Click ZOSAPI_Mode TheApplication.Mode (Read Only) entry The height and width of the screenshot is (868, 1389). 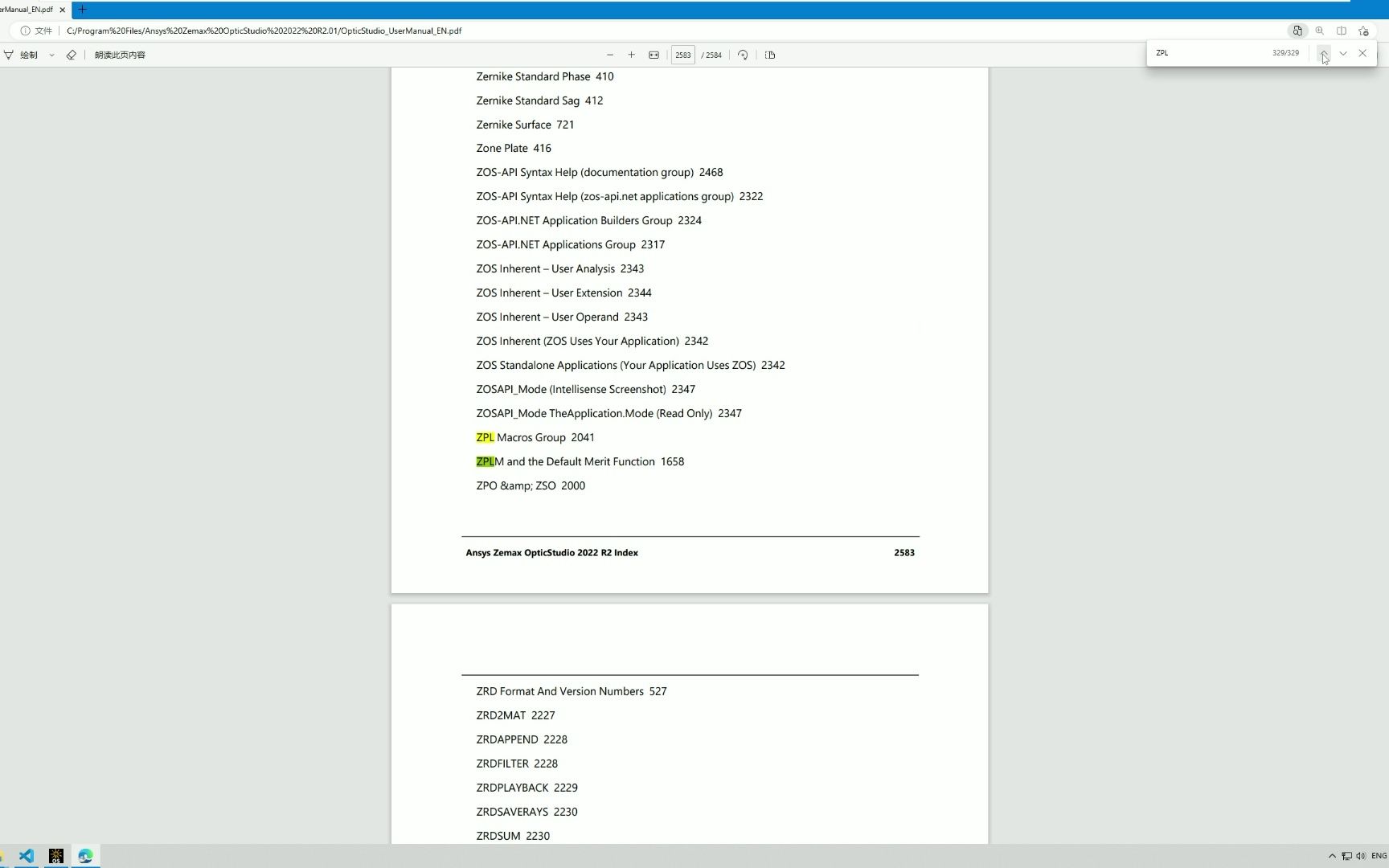pyautogui.click(x=609, y=413)
